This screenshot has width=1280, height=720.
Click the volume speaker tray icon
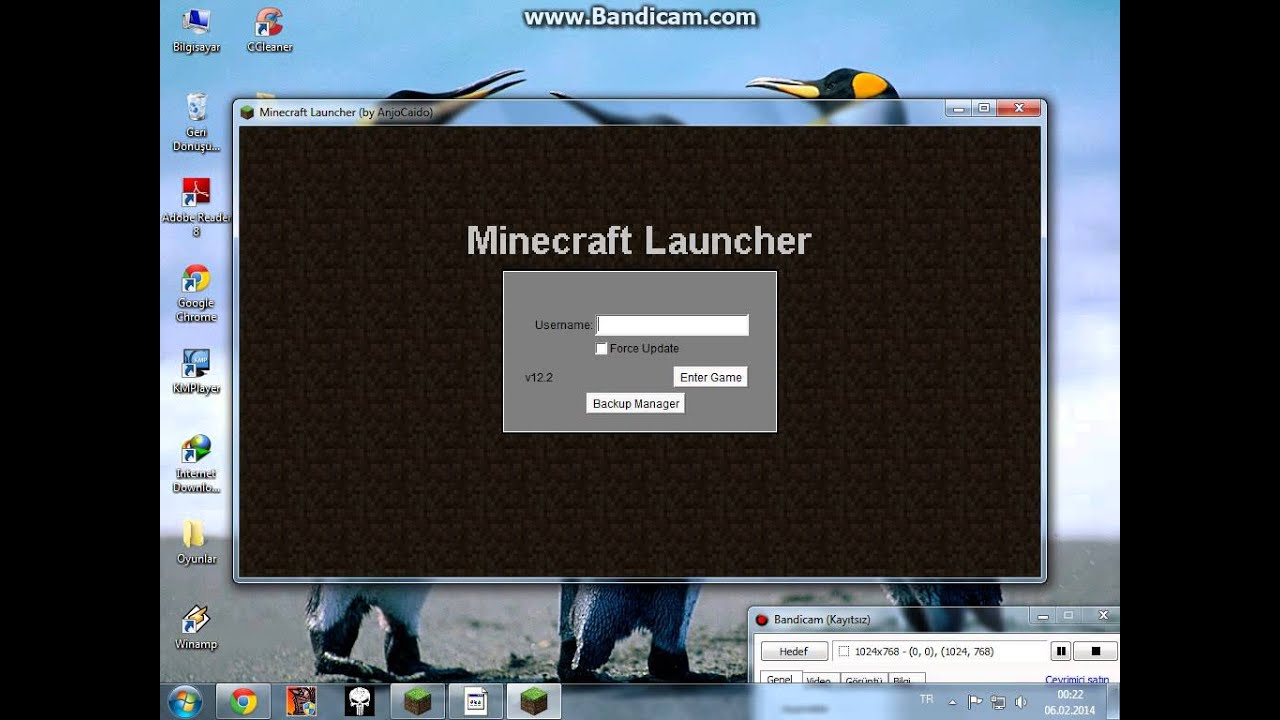point(1021,702)
